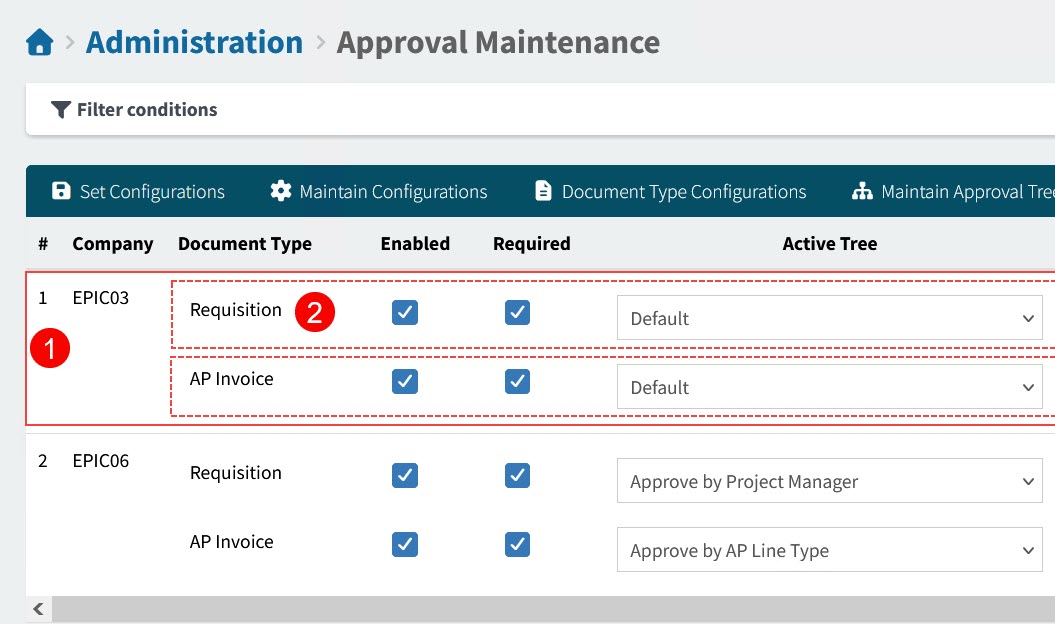Click the Company column header
This screenshot has height=624, width=1055.
point(113,244)
